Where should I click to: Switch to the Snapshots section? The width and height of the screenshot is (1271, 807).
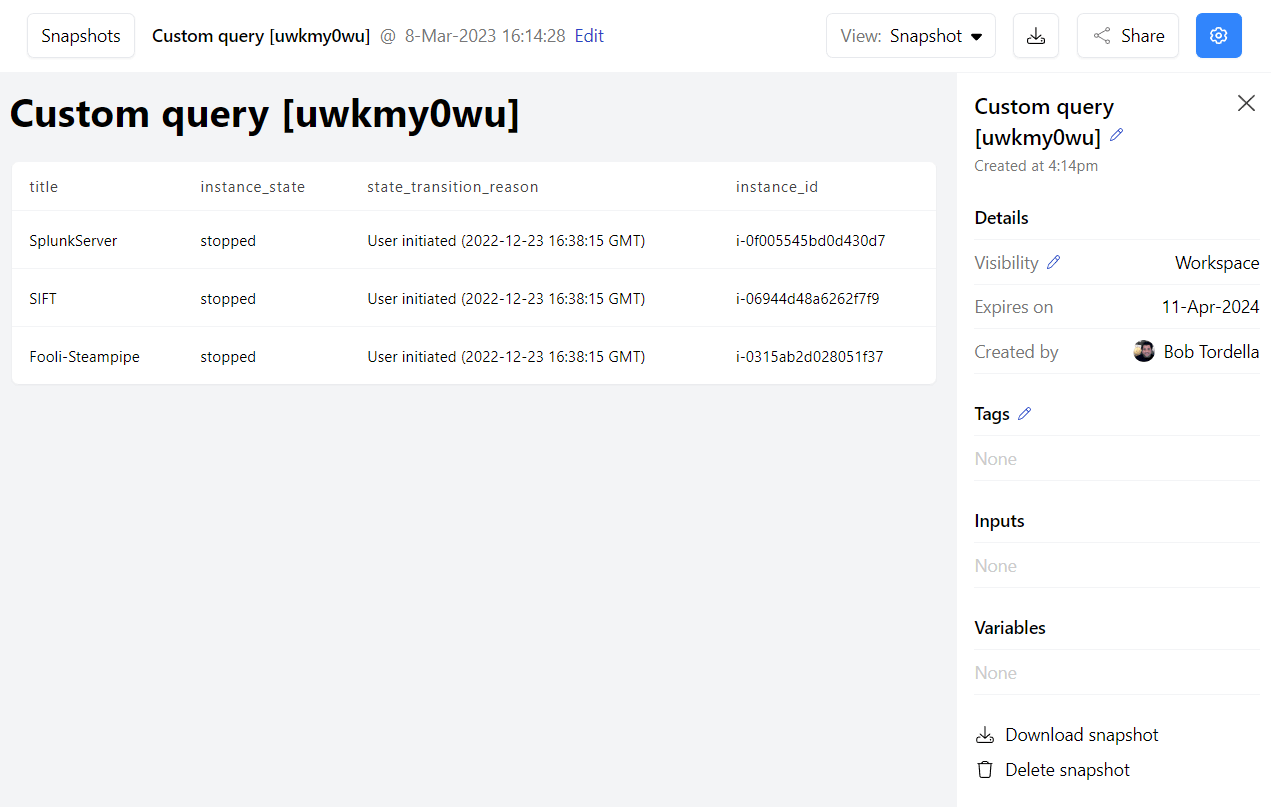click(x=80, y=35)
